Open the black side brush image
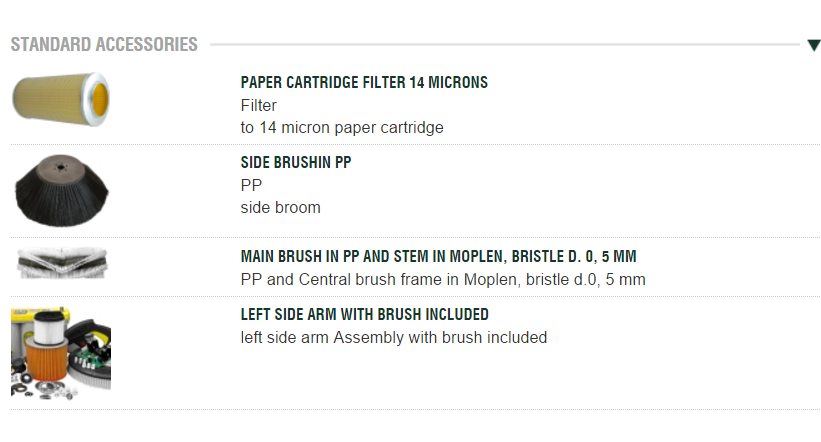Image resolution: width=821 pixels, height=442 pixels. (x=61, y=190)
